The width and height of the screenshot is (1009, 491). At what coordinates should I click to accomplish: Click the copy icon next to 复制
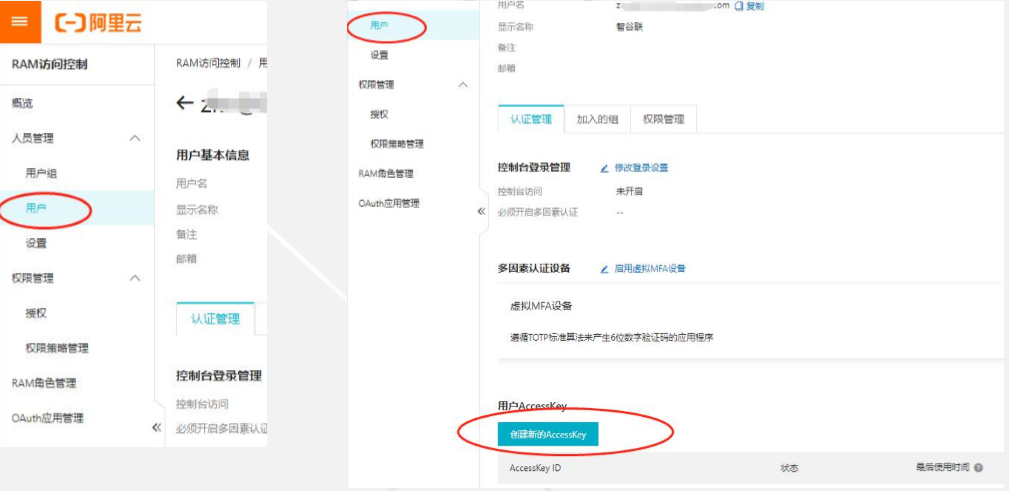click(738, 5)
